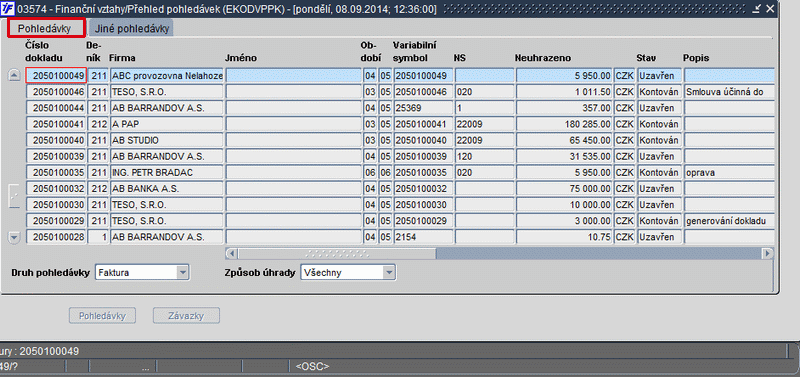Select document number 2050100046
The height and width of the screenshot is (377, 800).
tap(56, 92)
